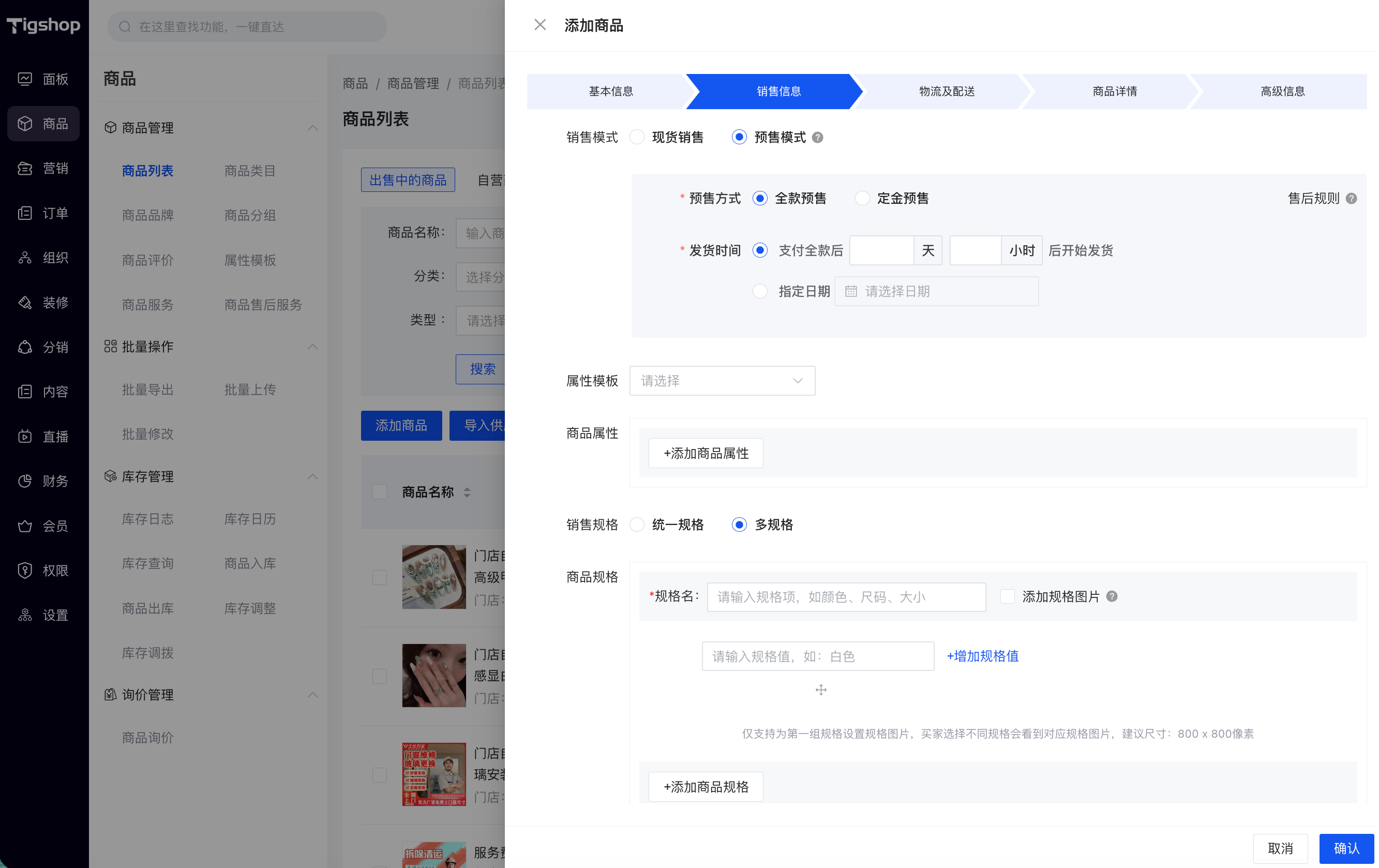Collapse the 库存管理 section chevron

tap(312, 476)
